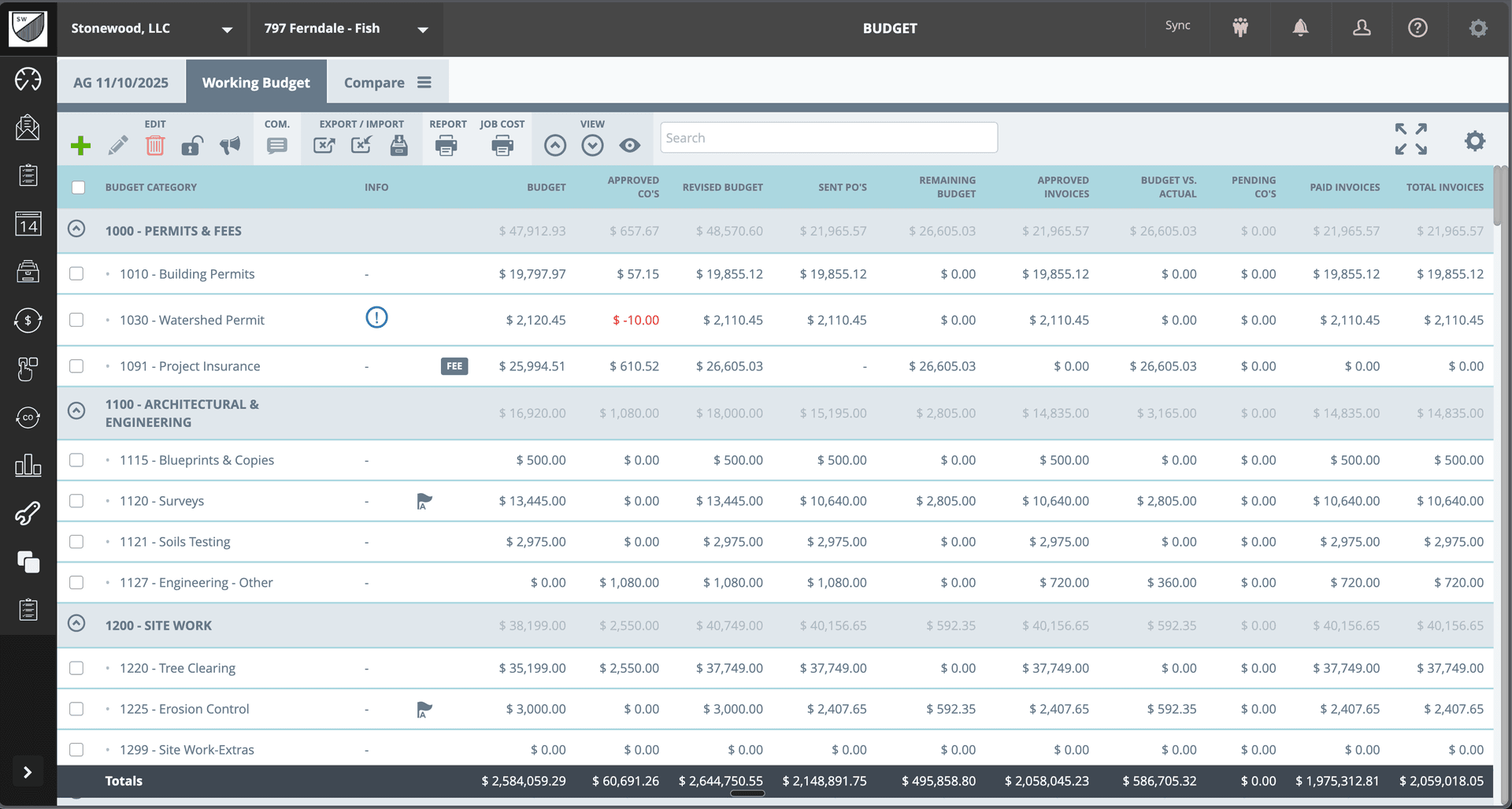Collapse the 1000 - PERMITS & FEES section
Image resolution: width=1512 pixels, height=809 pixels.
(x=76, y=228)
